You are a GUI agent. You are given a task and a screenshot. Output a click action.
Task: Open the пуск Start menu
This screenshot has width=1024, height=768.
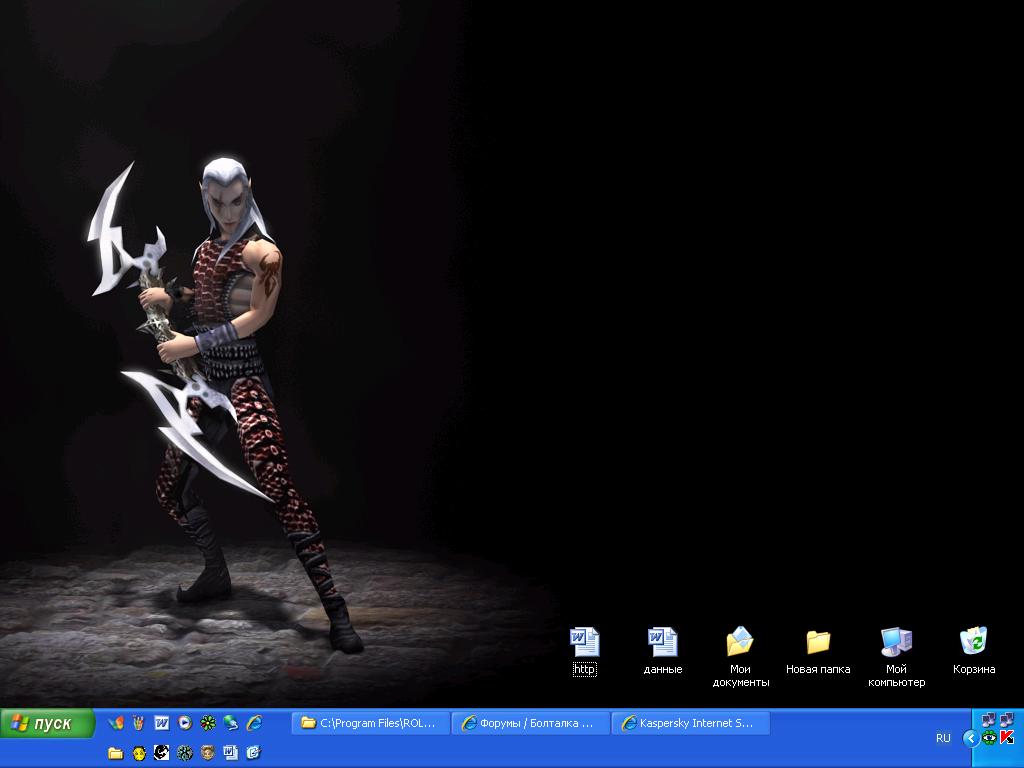[47, 723]
